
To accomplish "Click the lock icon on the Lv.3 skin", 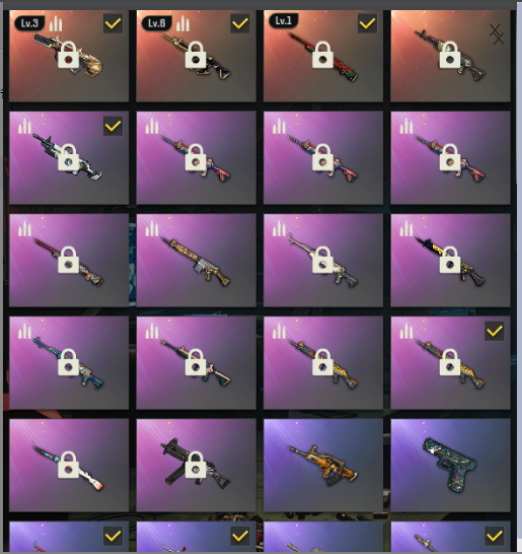I will click(68, 55).
